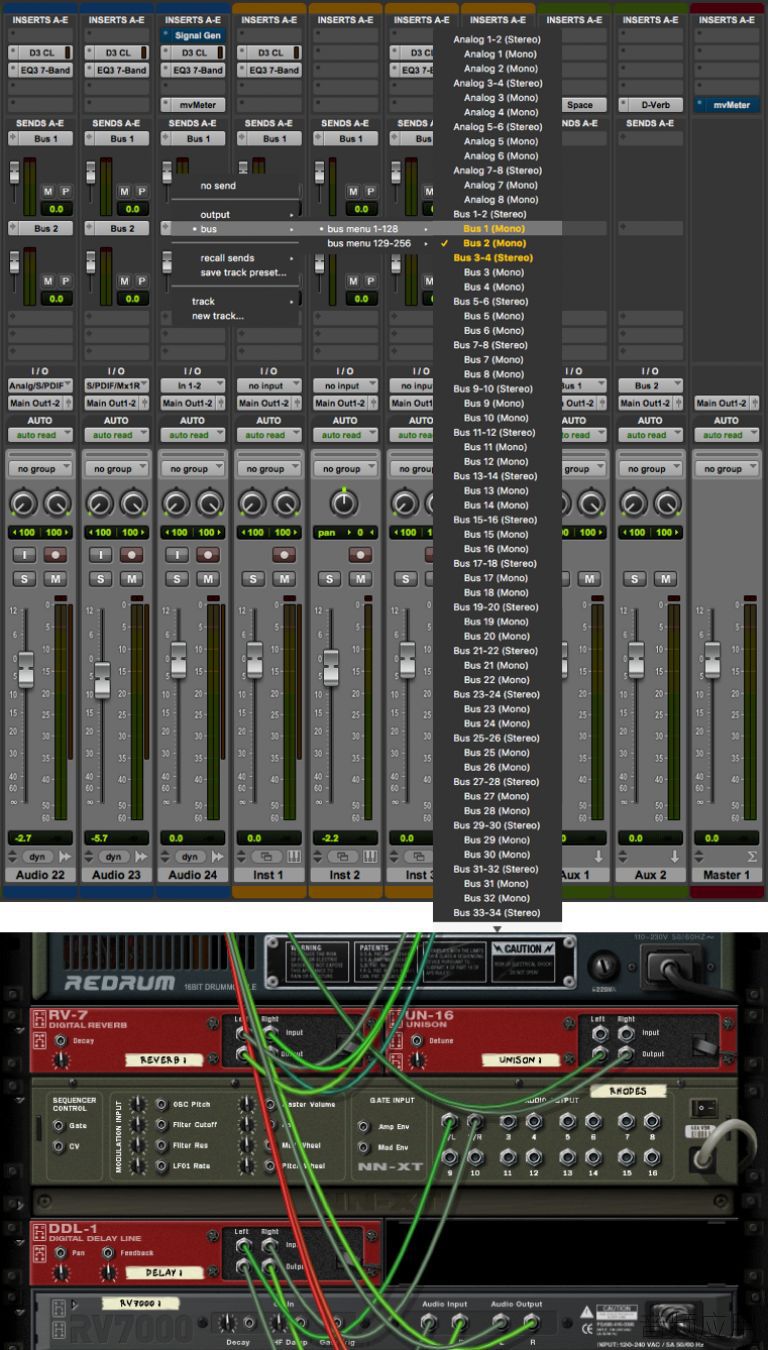The width and height of the screenshot is (768, 1350).
Task: Click the NN-XT Amp Env gate input jack
Action: (364, 1127)
